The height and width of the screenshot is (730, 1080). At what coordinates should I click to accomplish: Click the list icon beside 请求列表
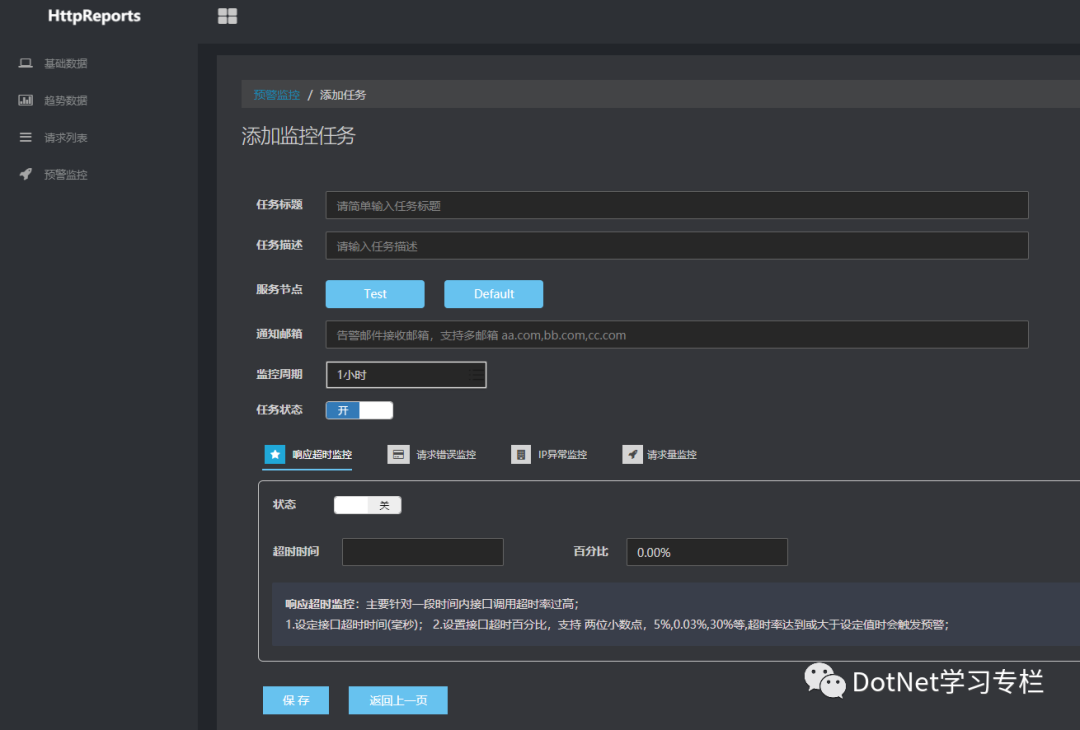pos(25,137)
